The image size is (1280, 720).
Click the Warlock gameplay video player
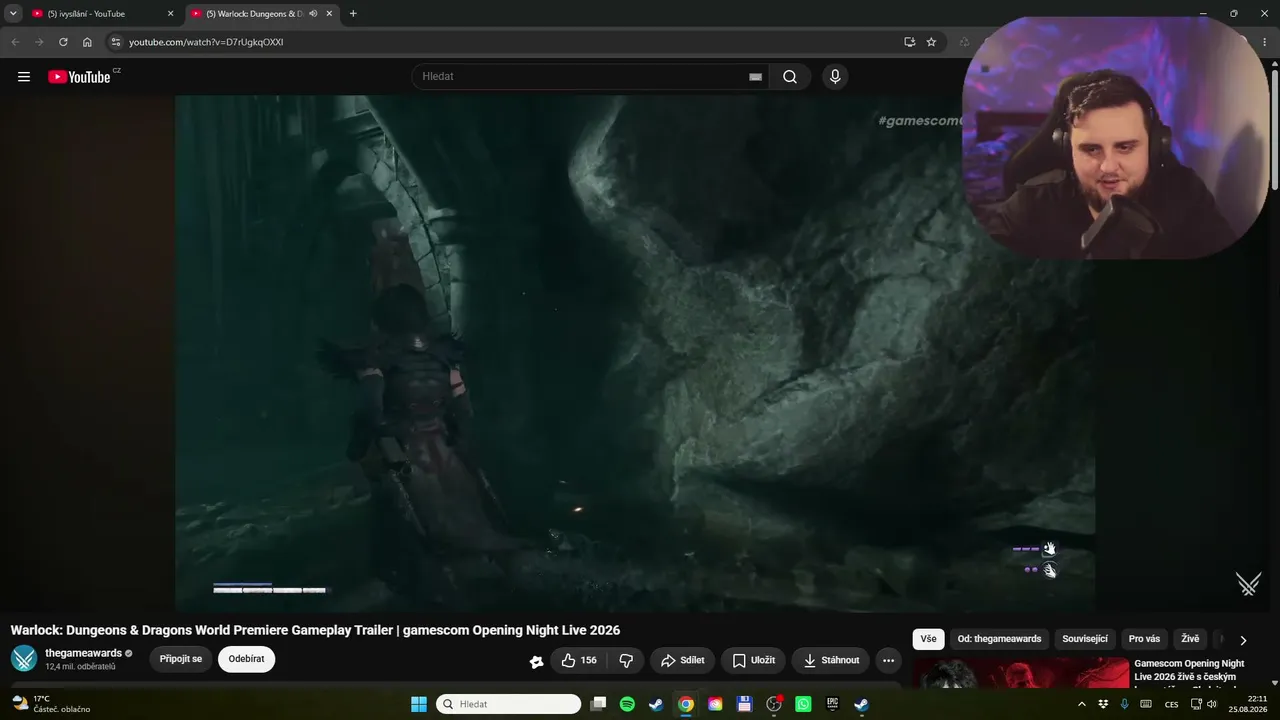tap(635, 353)
